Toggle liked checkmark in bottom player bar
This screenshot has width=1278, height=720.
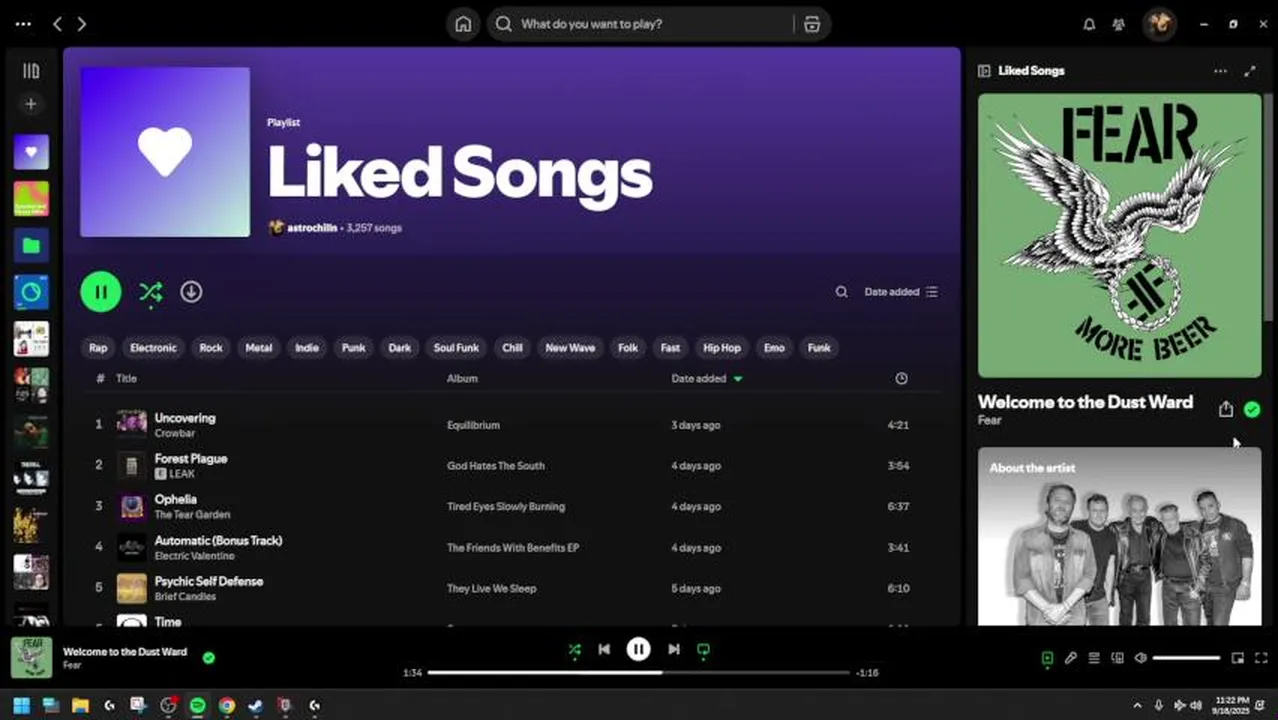pos(209,657)
